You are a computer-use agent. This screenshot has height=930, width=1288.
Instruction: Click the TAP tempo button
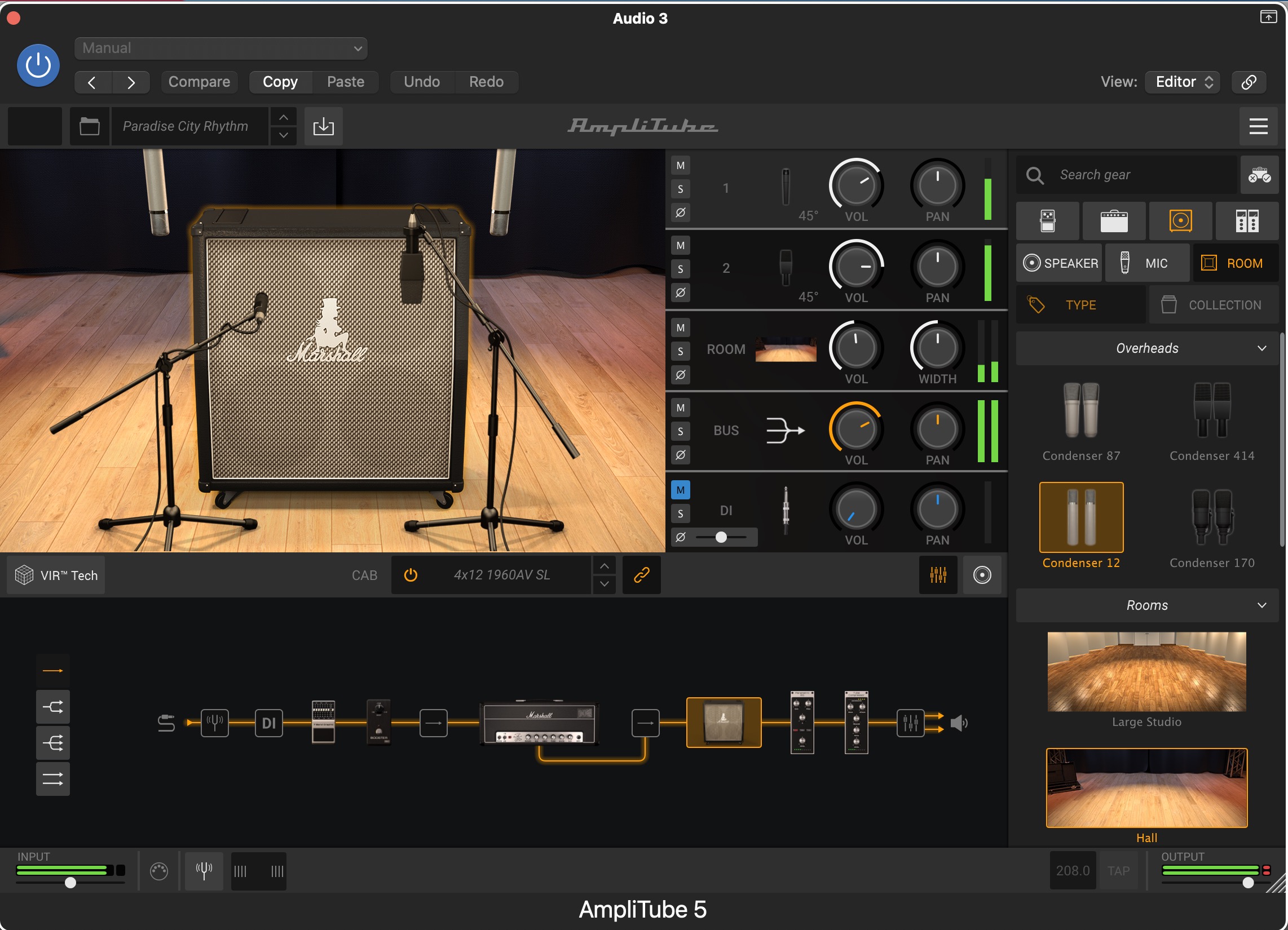(1118, 870)
